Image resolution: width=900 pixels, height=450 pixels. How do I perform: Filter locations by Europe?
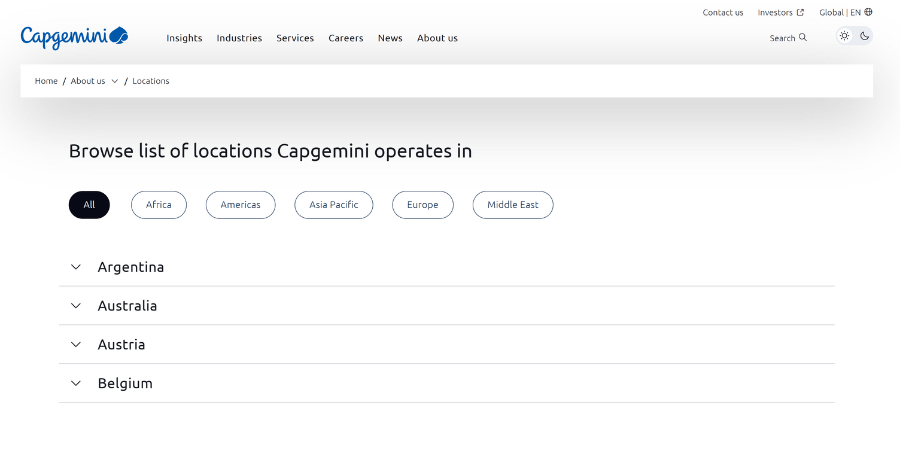[422, 205]
